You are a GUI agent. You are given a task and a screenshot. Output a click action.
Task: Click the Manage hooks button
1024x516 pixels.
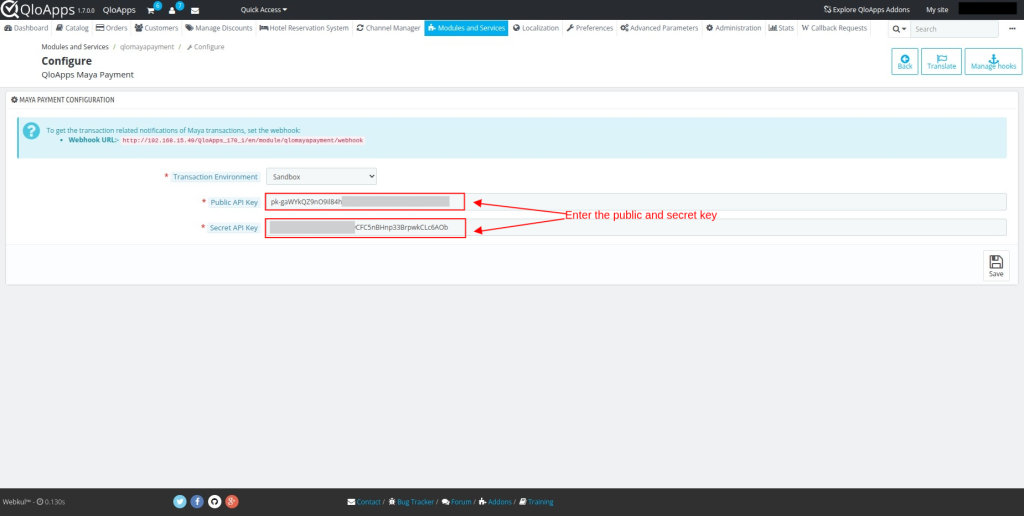tap(993, 61)
